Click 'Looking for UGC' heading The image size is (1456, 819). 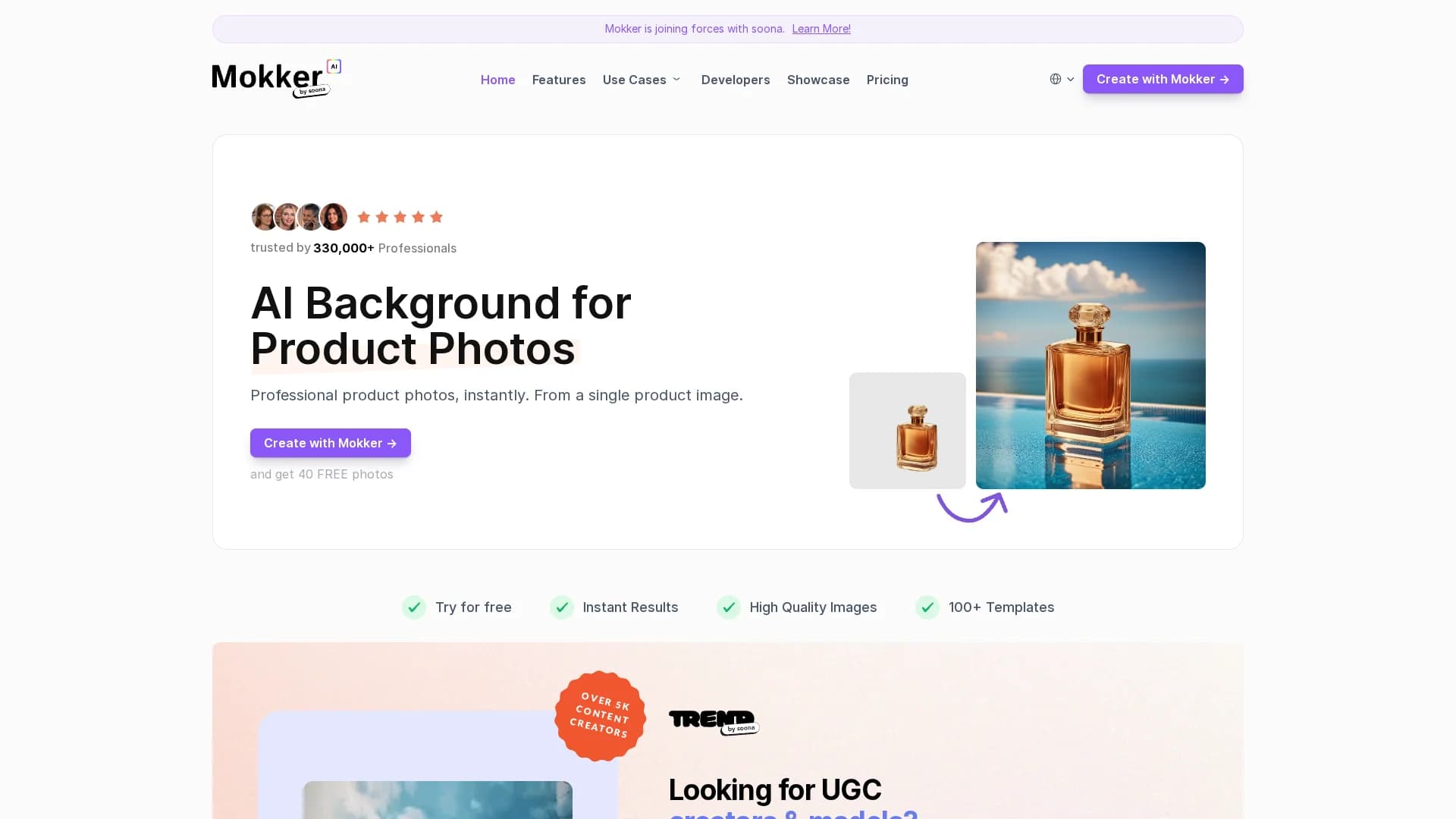pyautogui.click(x=775, y=789)
